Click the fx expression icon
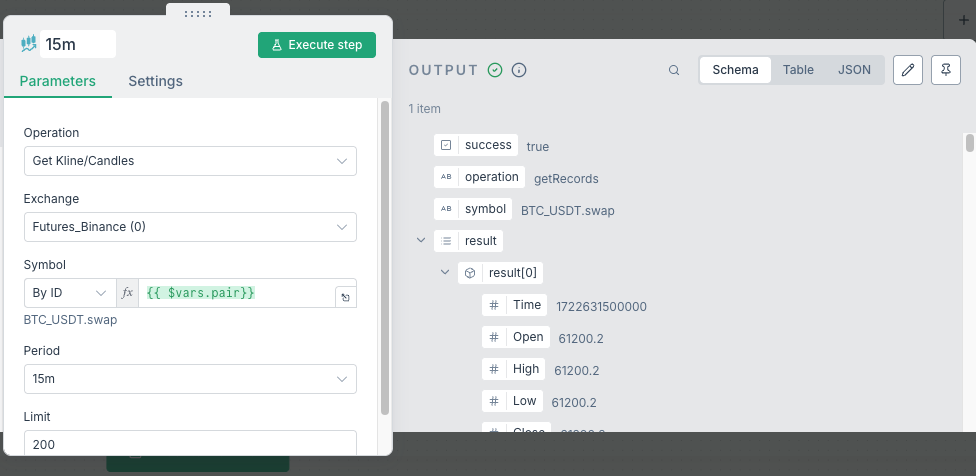976x476 pixels. coord(127,293)
